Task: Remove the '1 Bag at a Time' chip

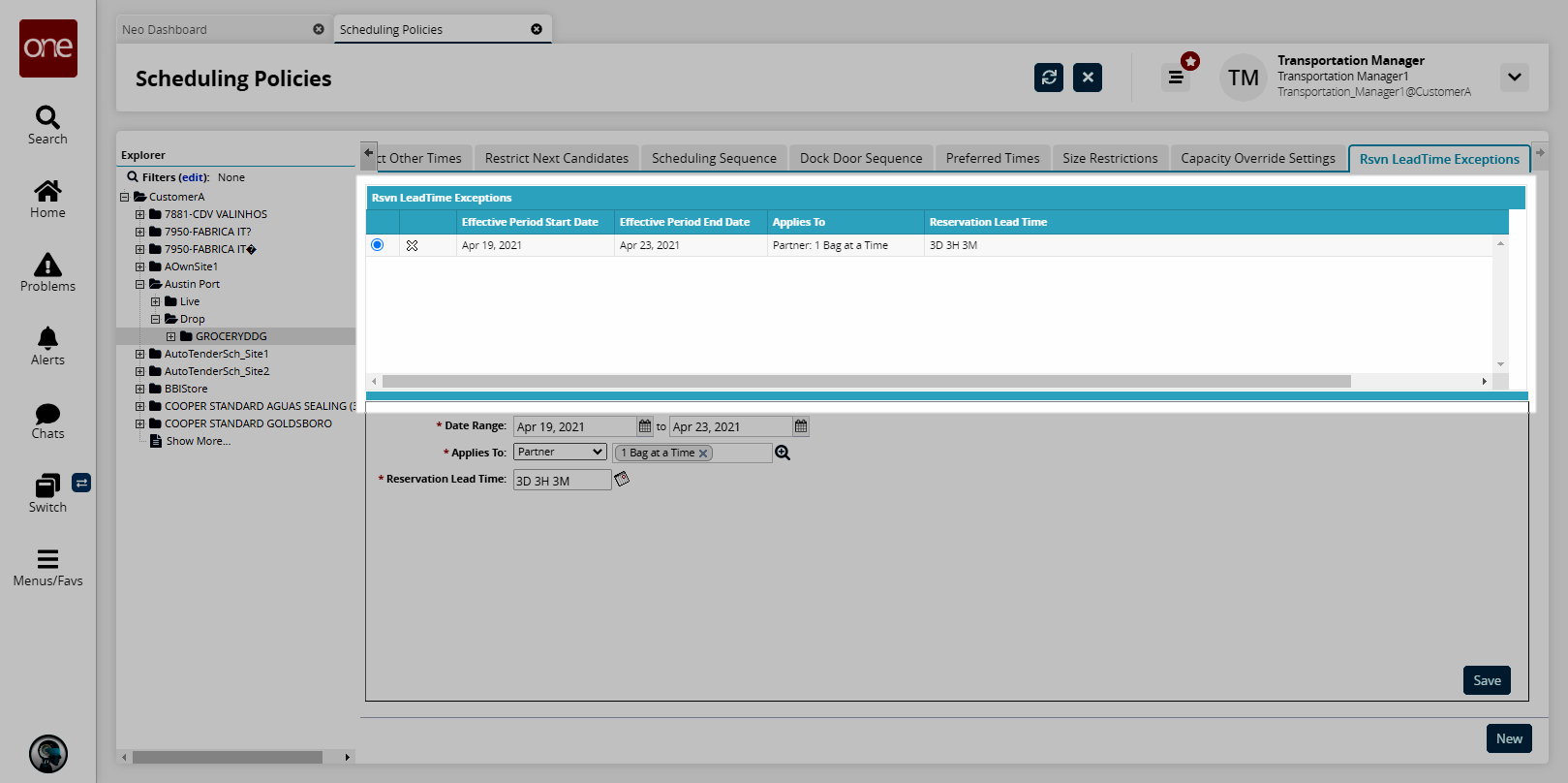Action: coord(703,454)
